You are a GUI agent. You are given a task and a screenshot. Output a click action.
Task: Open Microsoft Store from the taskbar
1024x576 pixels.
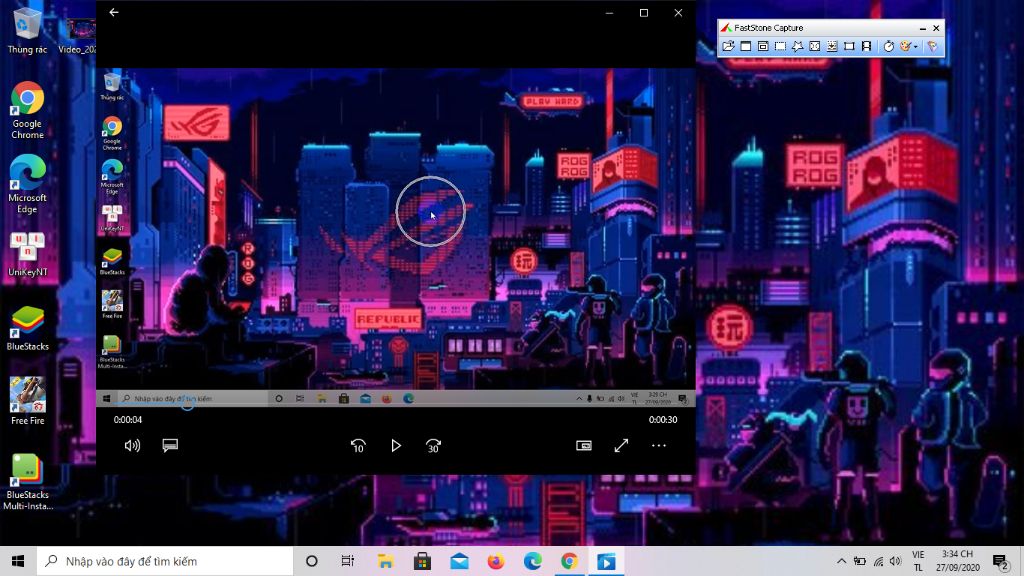click(x=423, y=561)
